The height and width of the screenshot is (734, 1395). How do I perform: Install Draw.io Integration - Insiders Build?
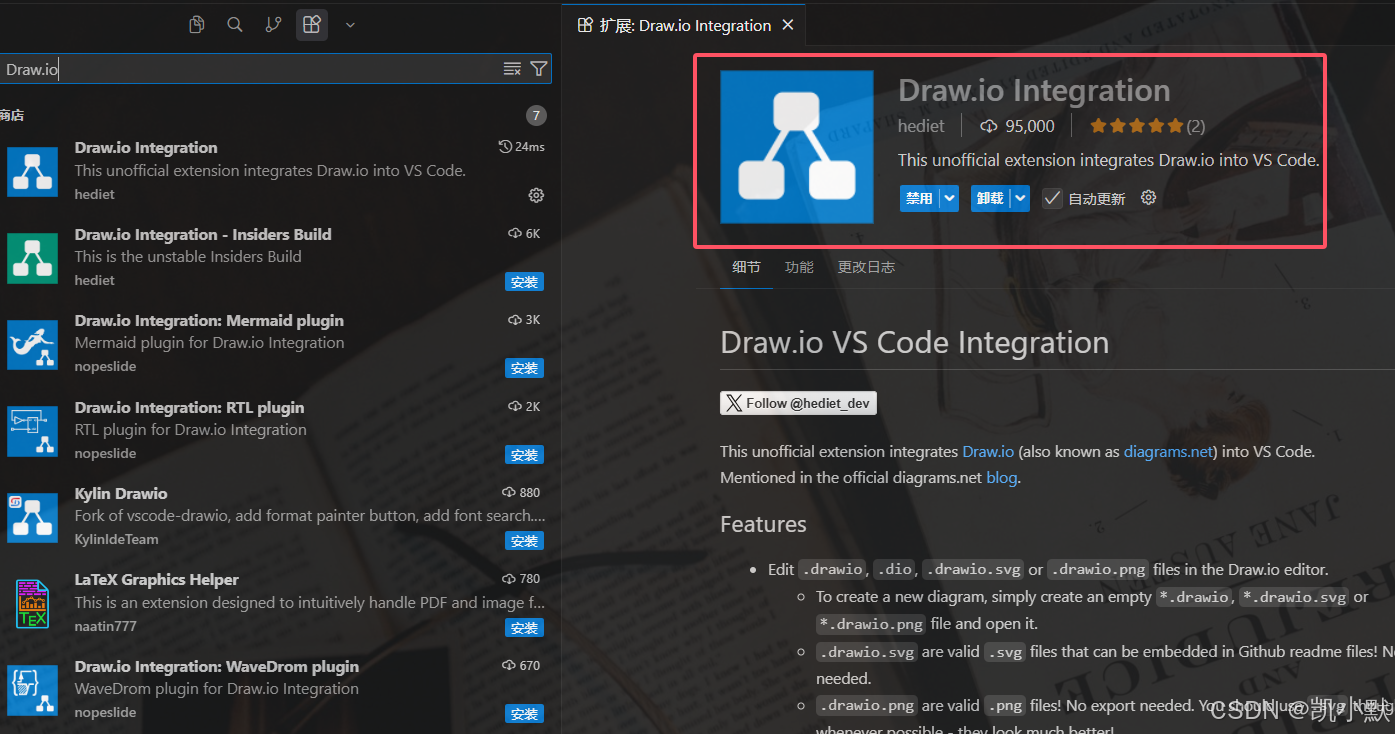click(524, 282)
